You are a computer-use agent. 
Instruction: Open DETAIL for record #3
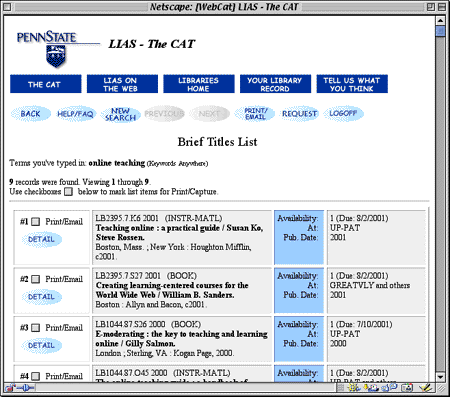coord(41,345)
